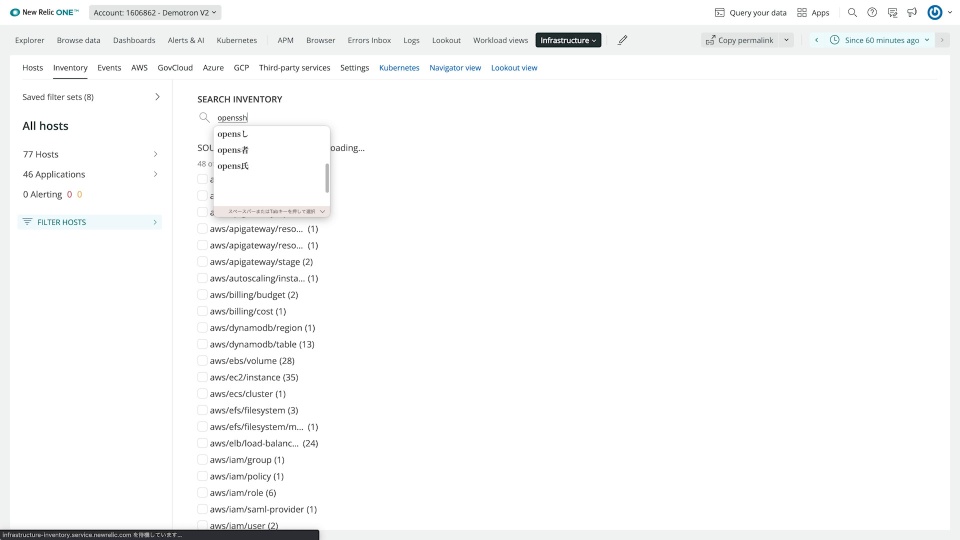The height and width of the screenshot is (540, 960).
Task: Switch to the Hosts tab
Action: point(32,67)
